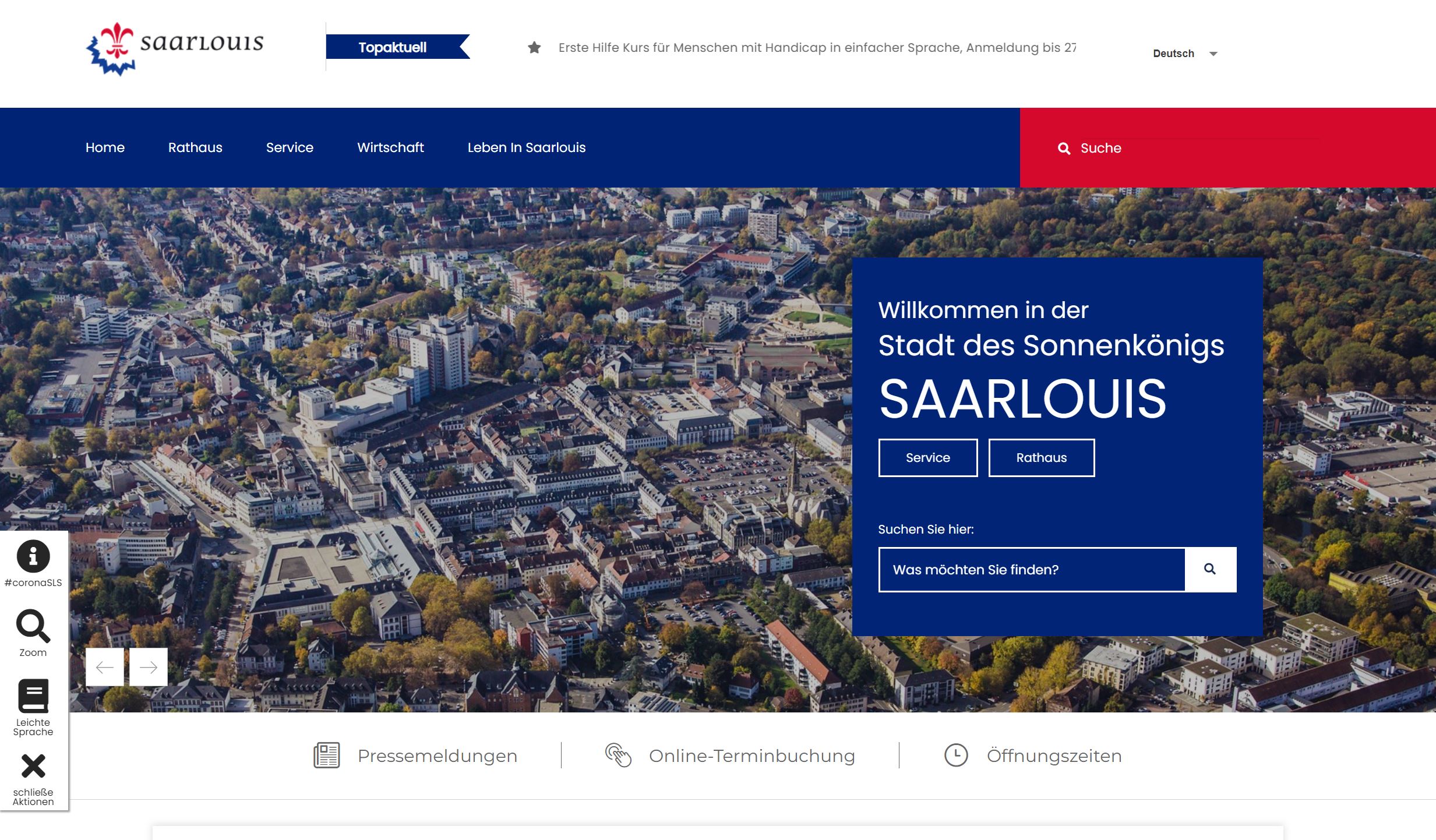The height and width of the screenshot is (840, 1436).
Task: Click the Pressemeldungen newspaper icon
Action: (327, 756)
